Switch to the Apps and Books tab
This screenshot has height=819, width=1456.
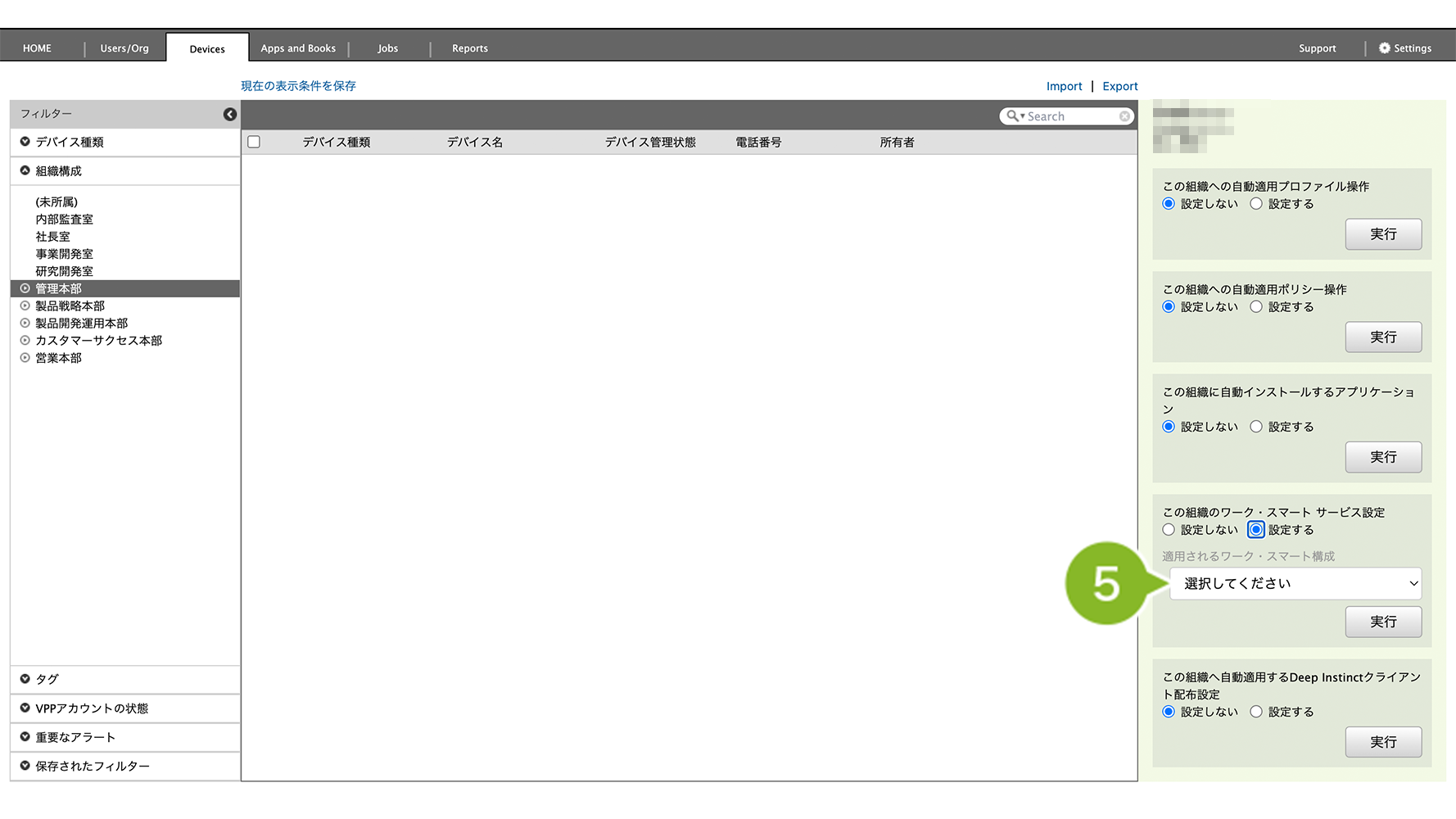(x=298, y=48)
